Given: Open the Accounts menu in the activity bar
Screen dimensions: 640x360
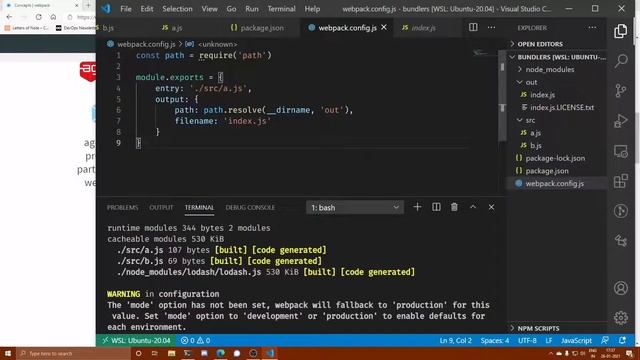Looking at the screenshot, I should pos(620,288).
